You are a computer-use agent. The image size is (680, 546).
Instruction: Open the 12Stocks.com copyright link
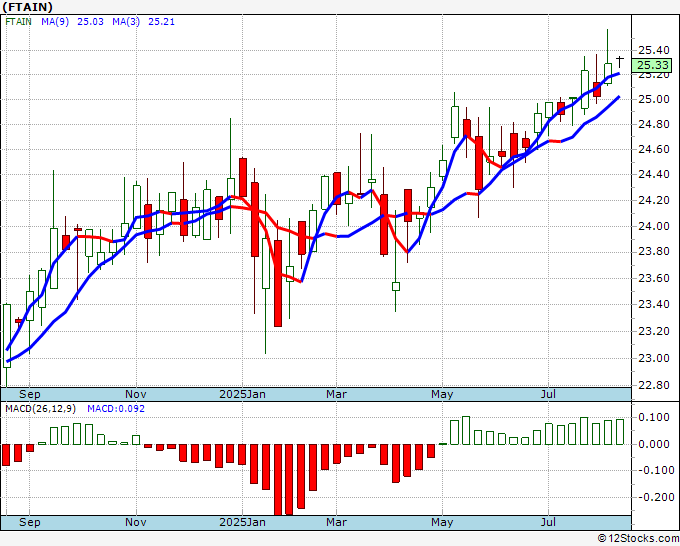click(638, 539)
